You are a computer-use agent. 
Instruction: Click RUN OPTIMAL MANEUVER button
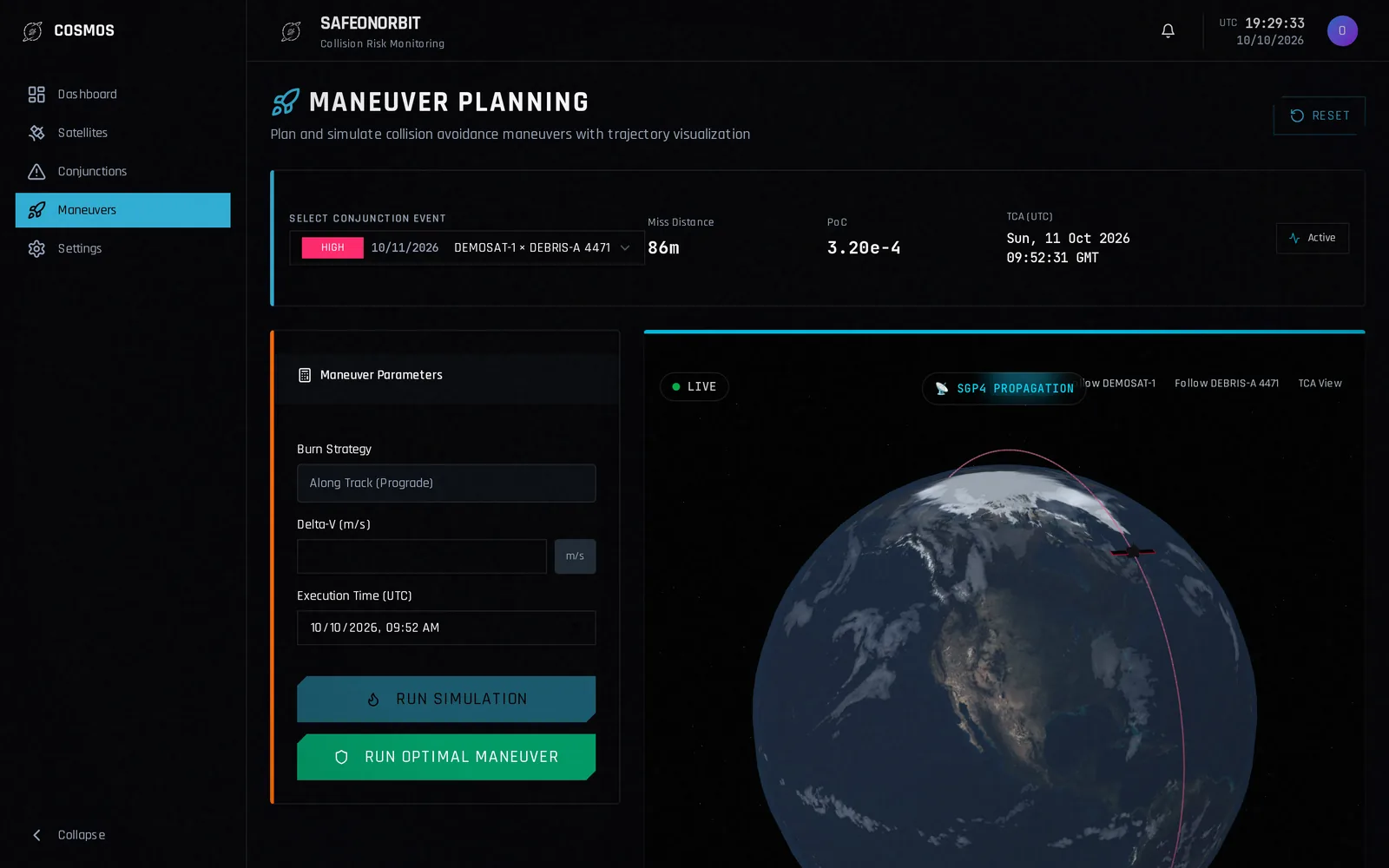coord(446,757)
